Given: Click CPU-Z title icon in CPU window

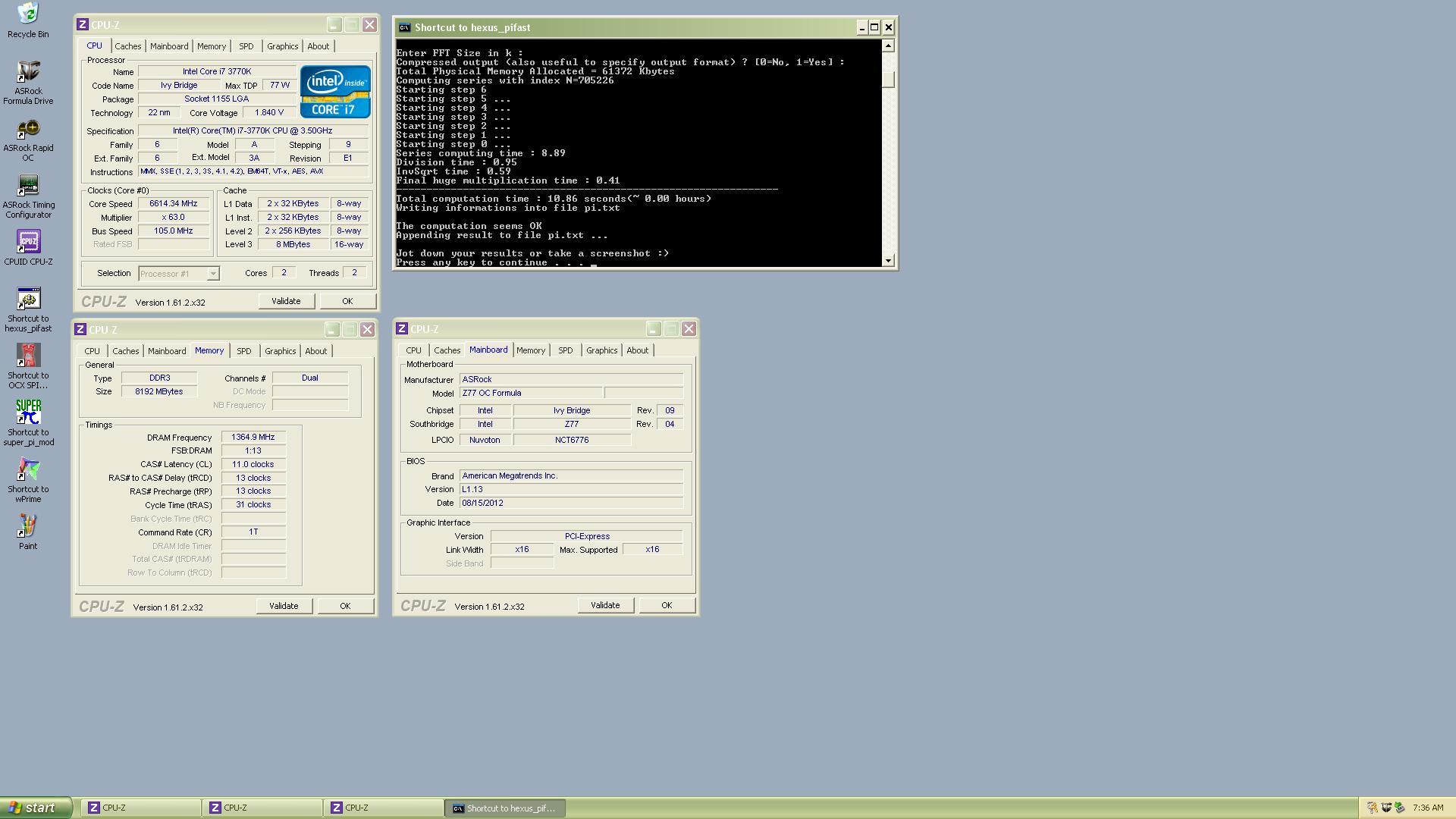Looking at the screenshot, I should (83, 25).
